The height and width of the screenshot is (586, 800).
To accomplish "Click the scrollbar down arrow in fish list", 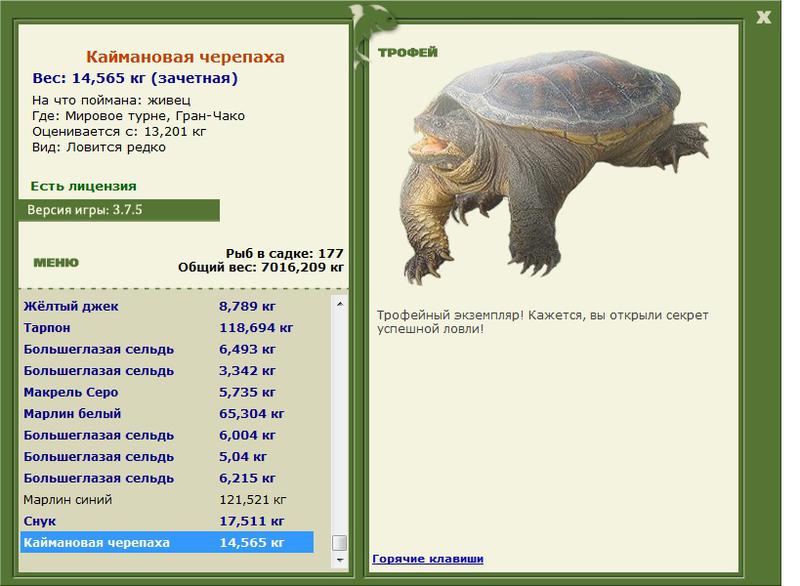I will (x=340, y=560).
